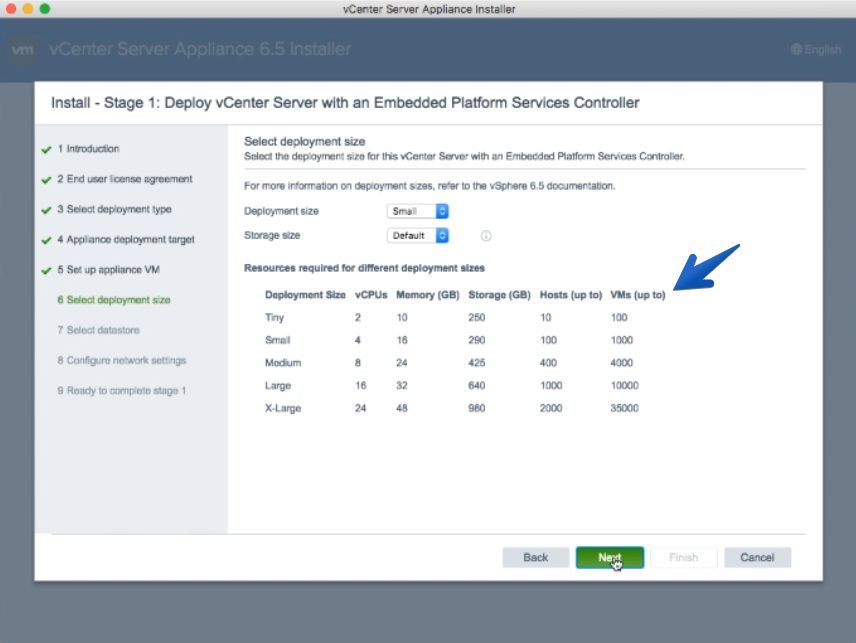
Task: Click the X-Large deployment size row label
Action: 283,408
